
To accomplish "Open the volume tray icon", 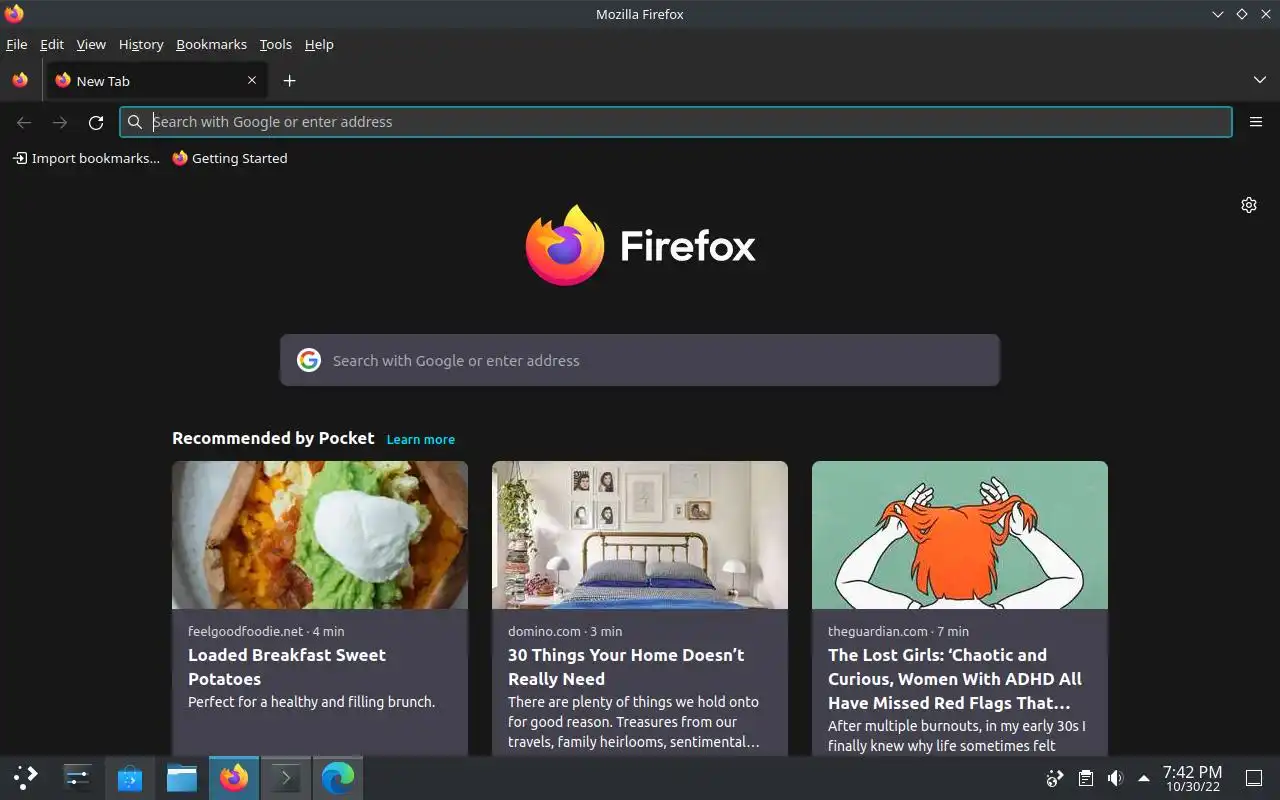I will [x=1115, y=777].
